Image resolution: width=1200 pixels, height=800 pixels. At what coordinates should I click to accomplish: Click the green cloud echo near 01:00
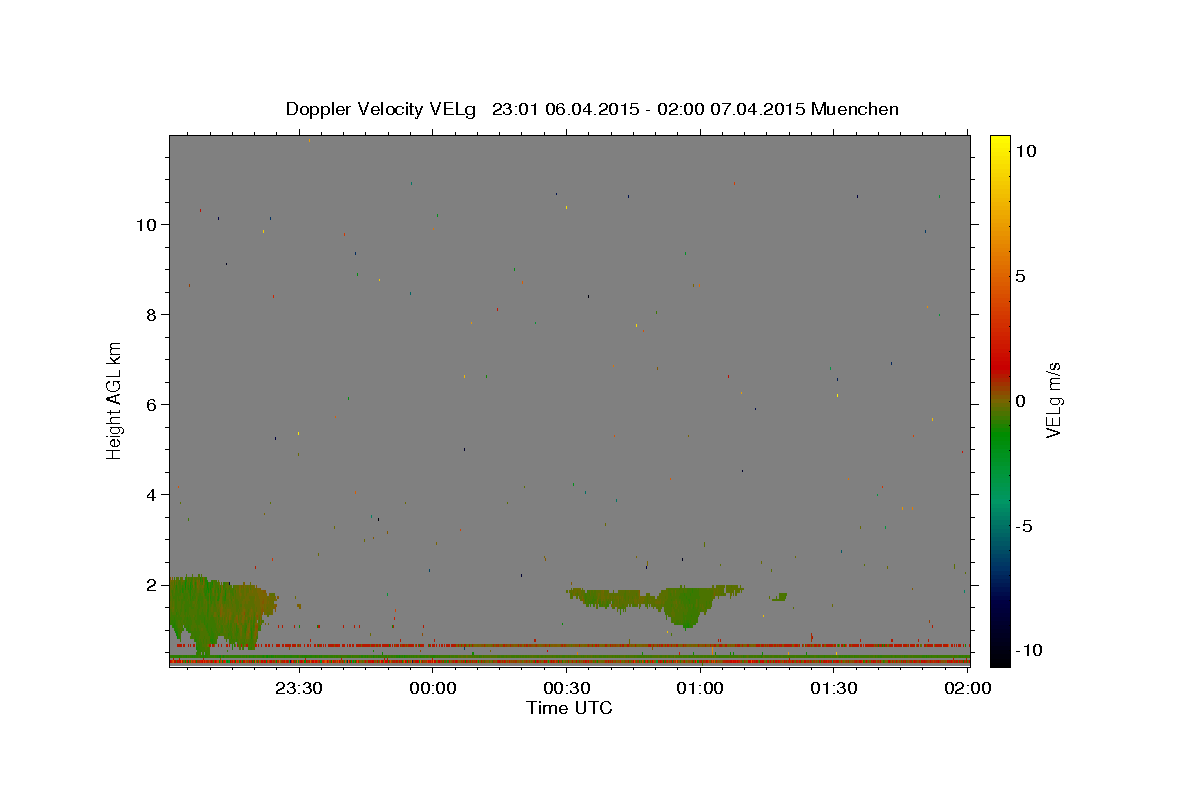(x=685, y=605)
